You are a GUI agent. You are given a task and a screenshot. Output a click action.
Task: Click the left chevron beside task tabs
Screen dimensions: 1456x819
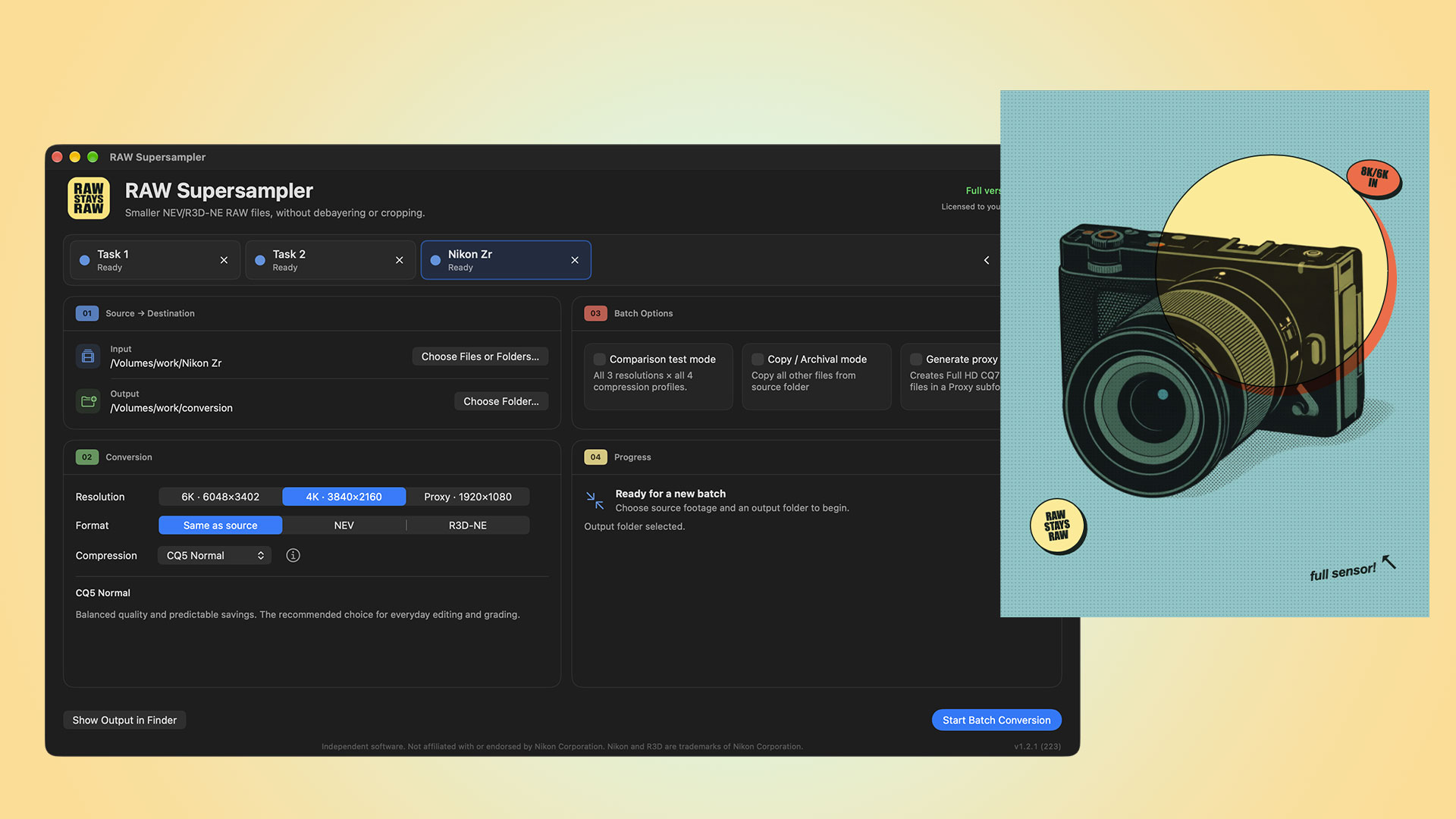pos(987,260)
